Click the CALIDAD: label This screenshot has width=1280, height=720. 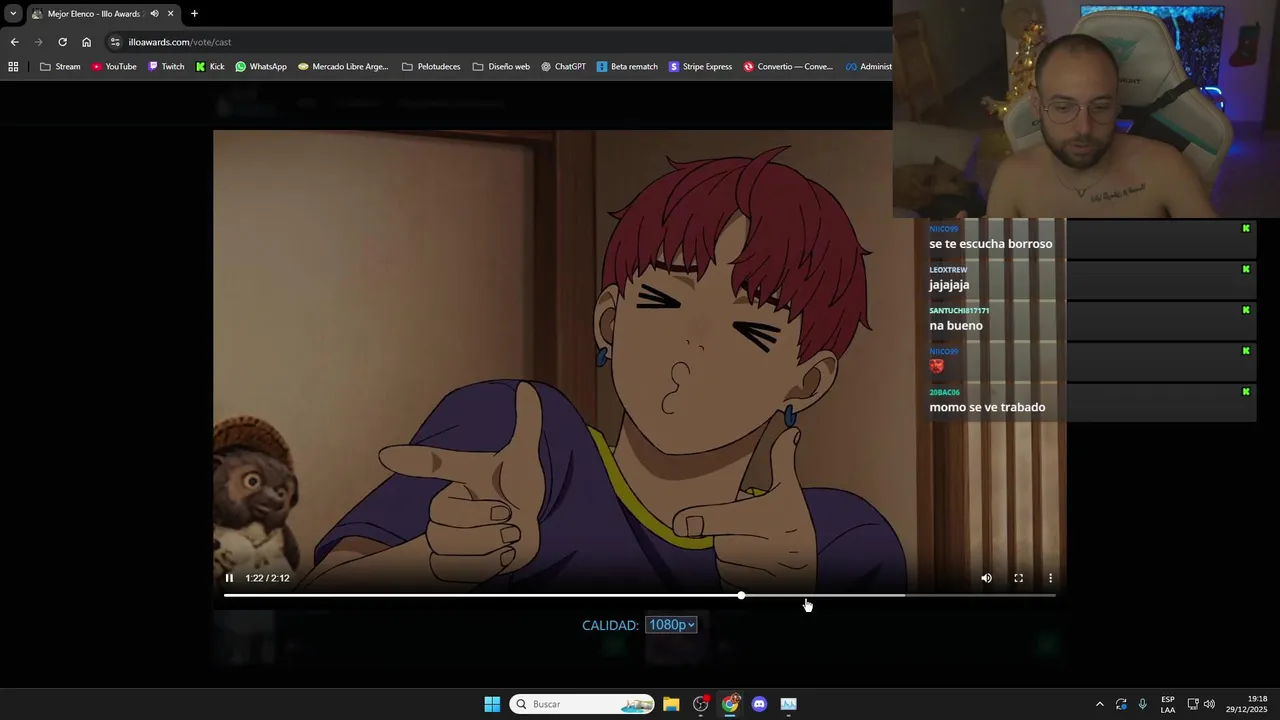pos(610,625)
